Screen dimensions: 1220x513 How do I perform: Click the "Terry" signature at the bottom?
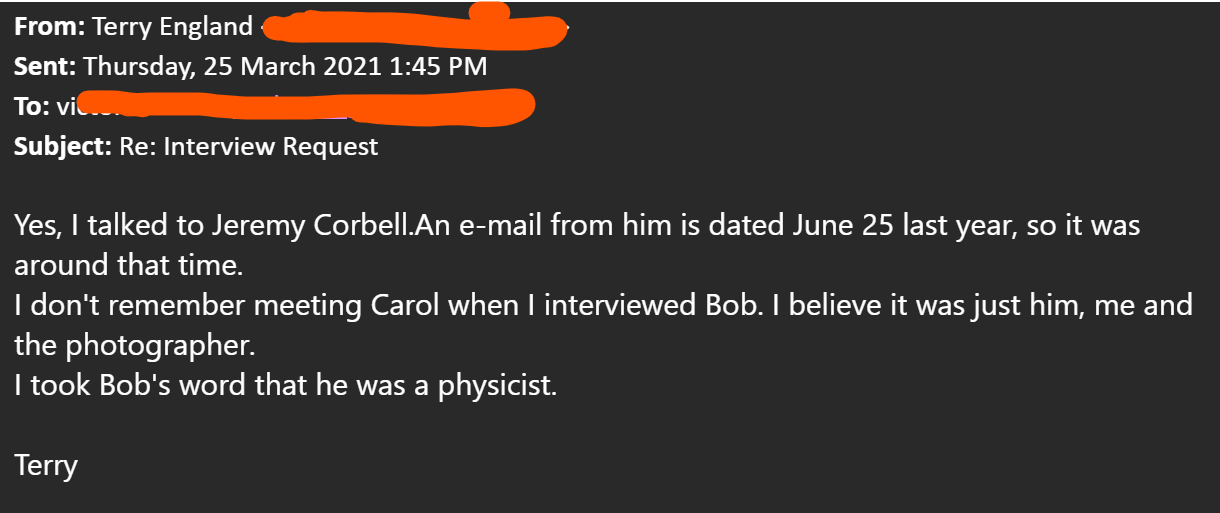tap(46, 465)
